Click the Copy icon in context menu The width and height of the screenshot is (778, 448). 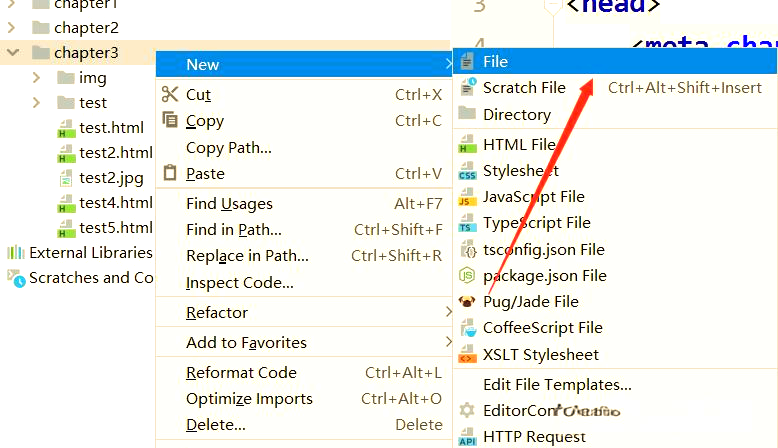(x=170, y=120)
